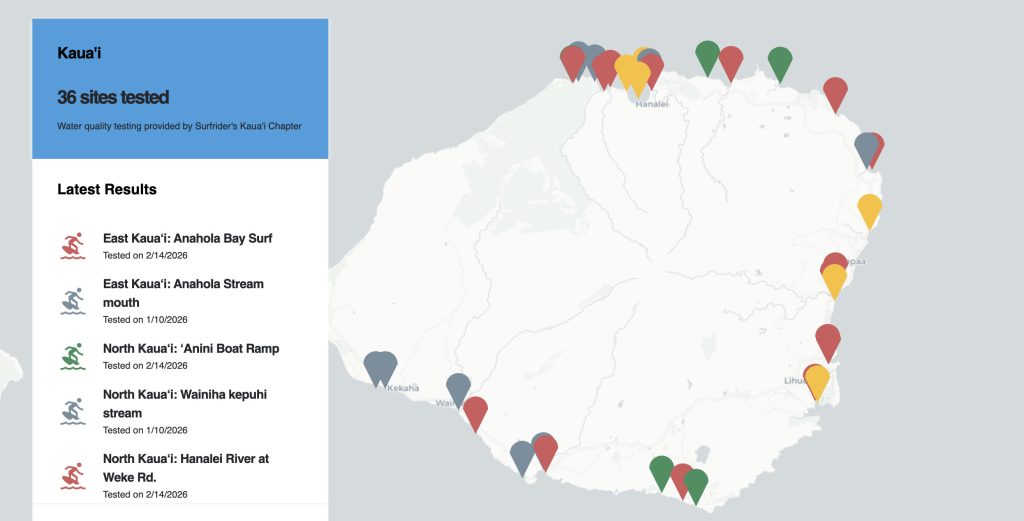Select the lone yellow pin on east coast
Image resolution: width=1024 pixels, height=521 pixels.
tap(869, 209)
